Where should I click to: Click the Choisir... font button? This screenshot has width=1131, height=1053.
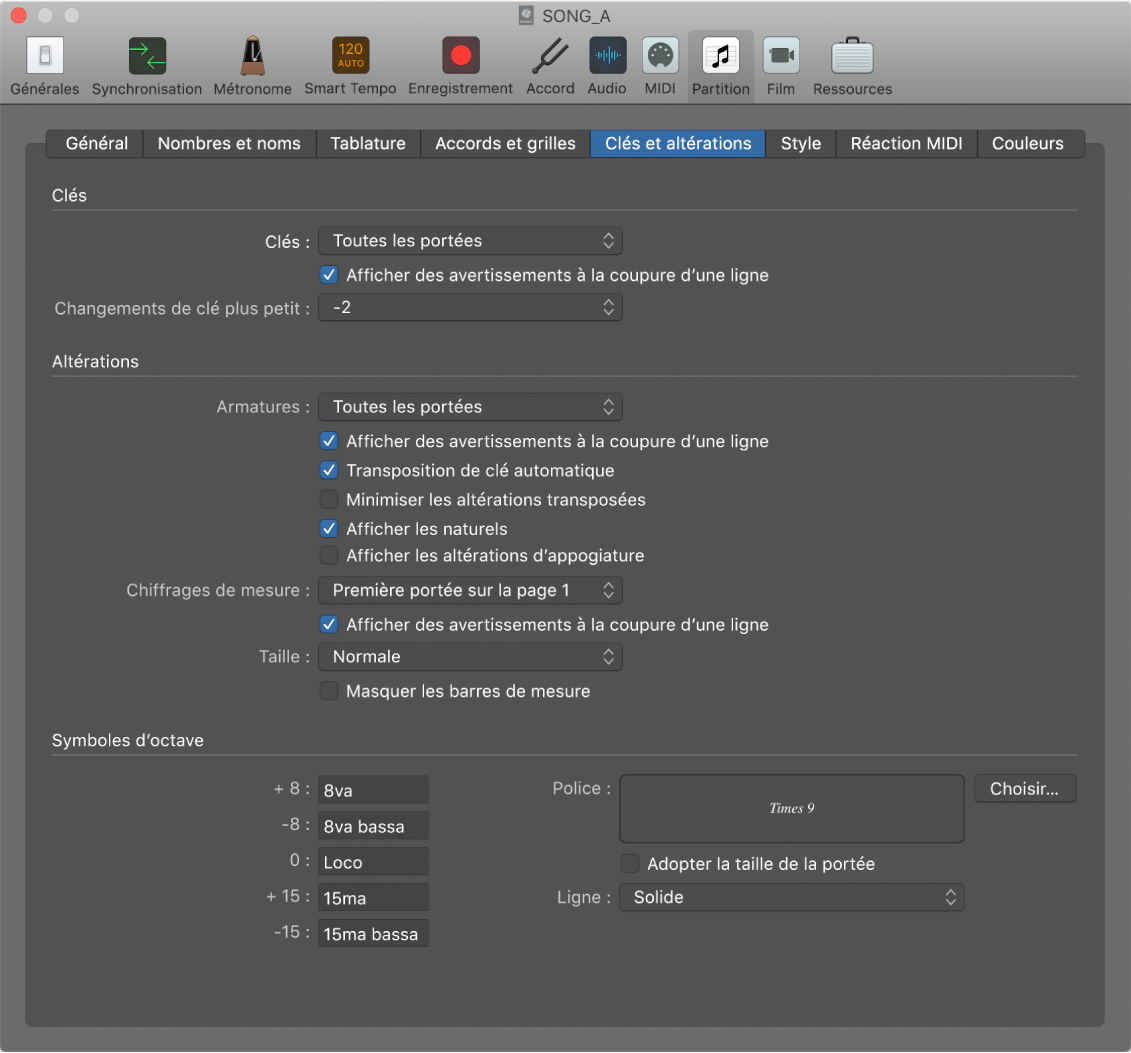click(1024, 789)
